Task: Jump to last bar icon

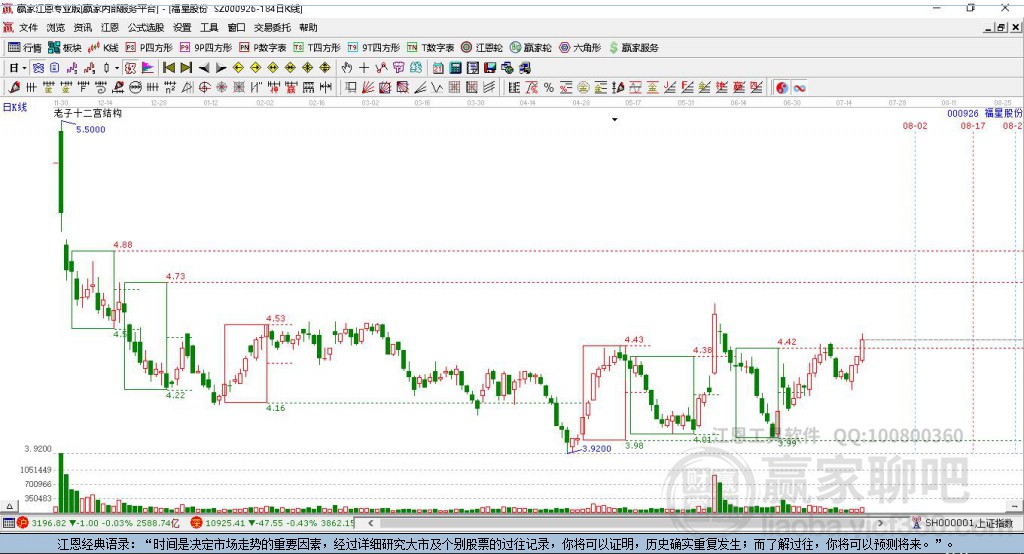Action: click(x=186, y=68)
